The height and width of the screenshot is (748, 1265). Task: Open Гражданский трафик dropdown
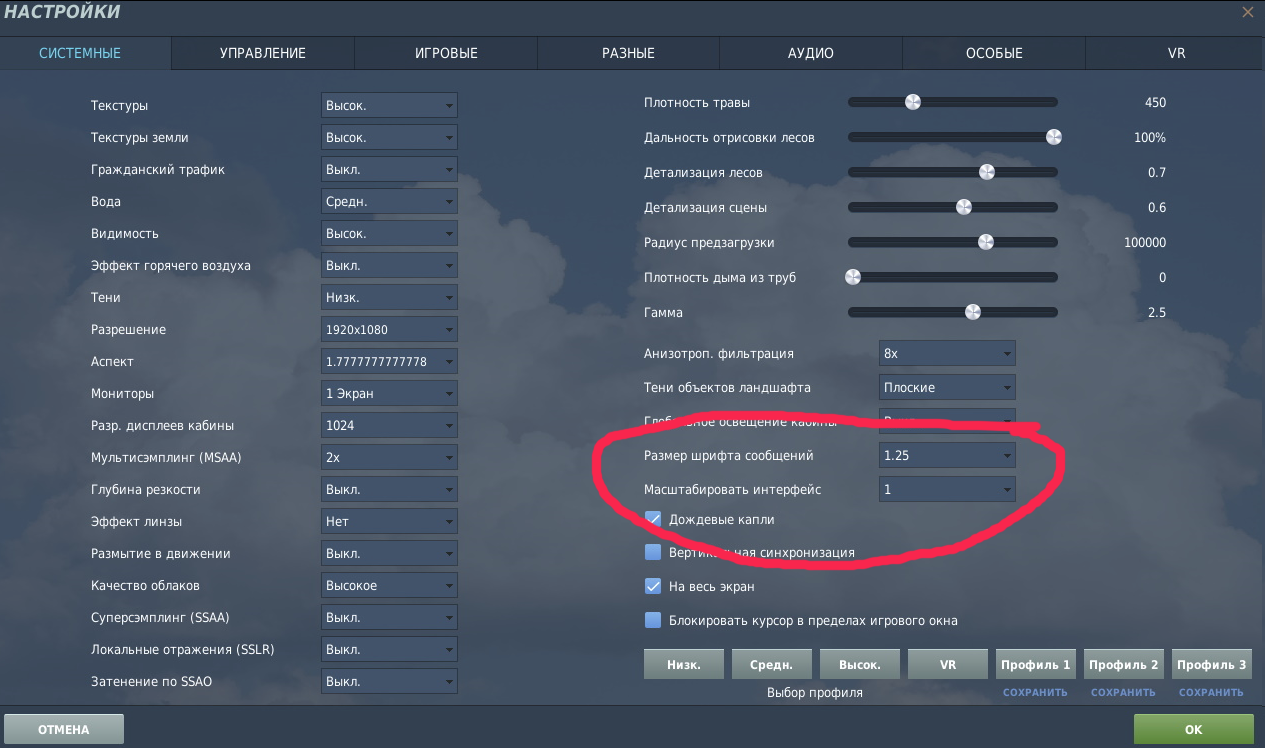[x=389, y=170]
